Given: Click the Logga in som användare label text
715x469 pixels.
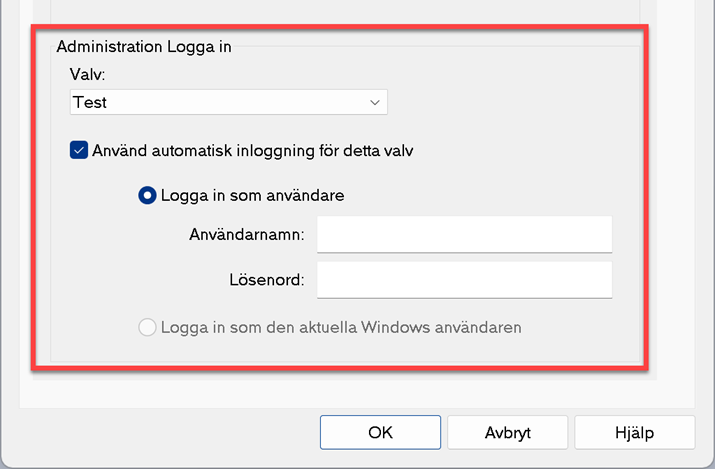Looking at the screenshot, I should (253, 196).
